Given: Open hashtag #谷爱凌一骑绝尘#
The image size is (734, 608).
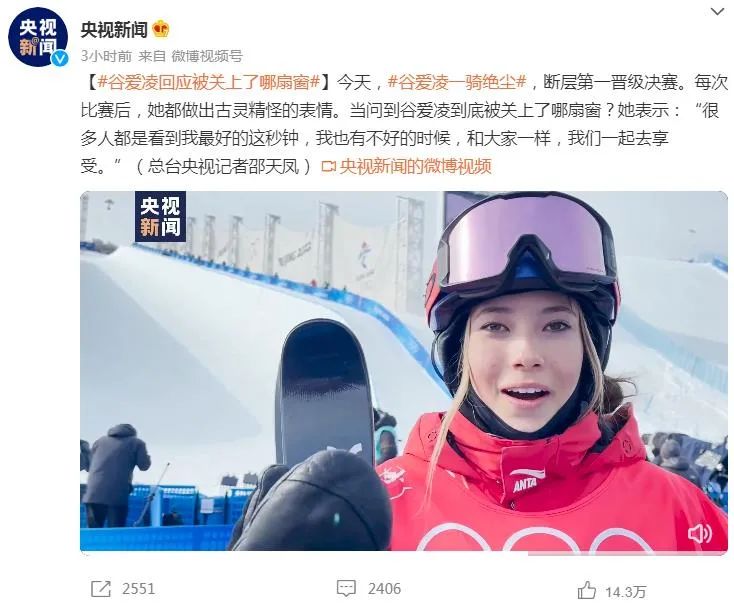Looking at the screenshot, I should (458, 83).
